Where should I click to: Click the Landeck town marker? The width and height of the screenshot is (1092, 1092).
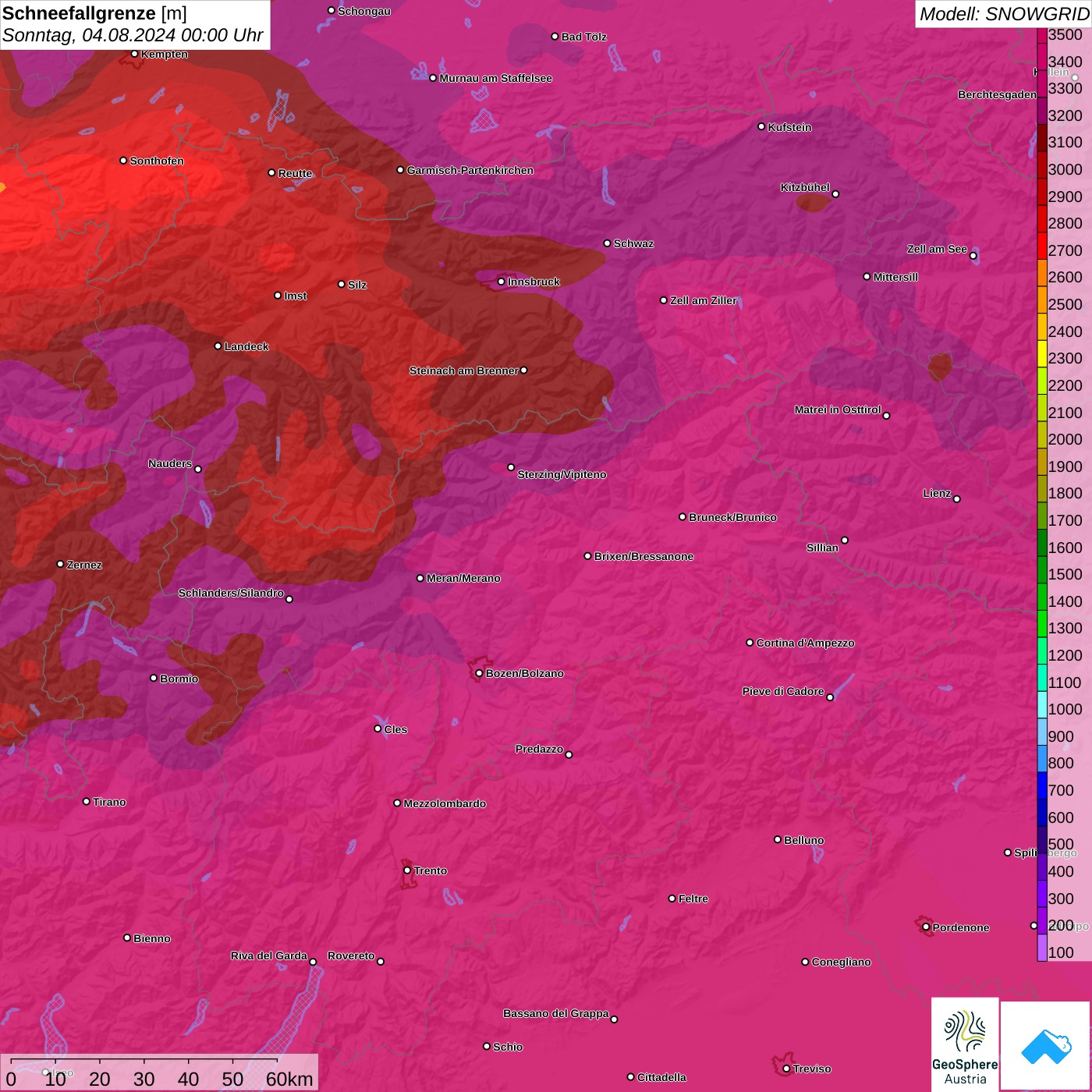point(218,346)
